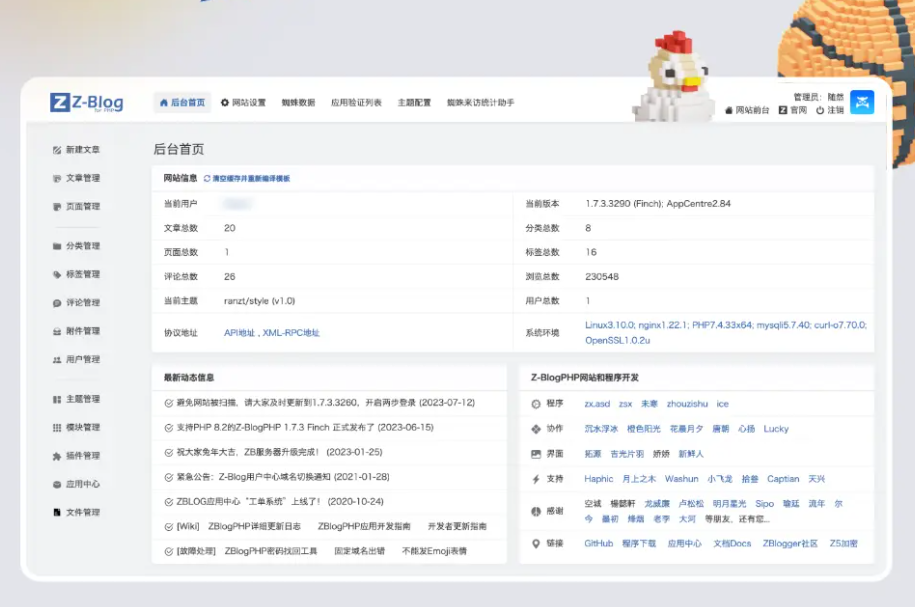Image resolution: width=915 pixels, height=607 pixels.
Task: Open news about updating to 1.7.3.3260
Action: click(x=326, y=403)
